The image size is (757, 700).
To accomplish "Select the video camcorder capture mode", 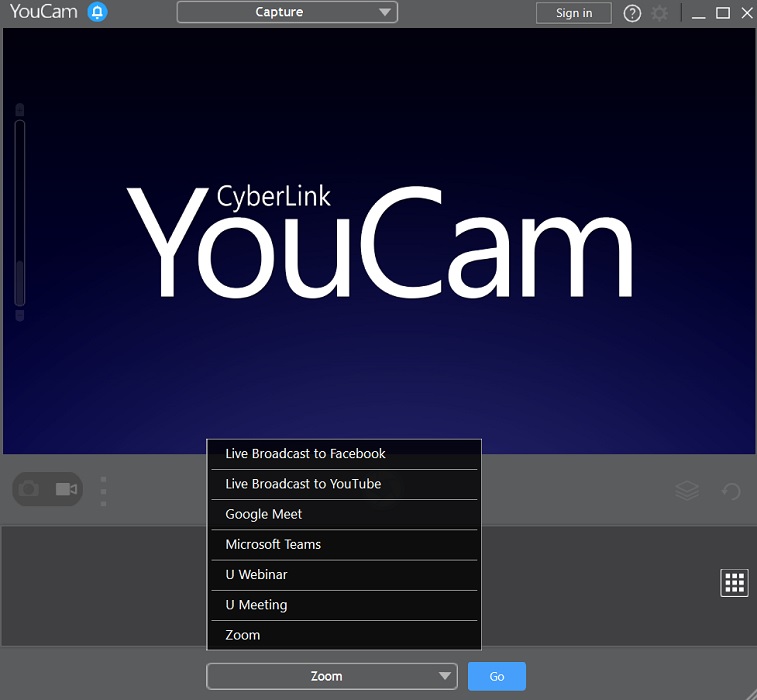I will [66, 489].
